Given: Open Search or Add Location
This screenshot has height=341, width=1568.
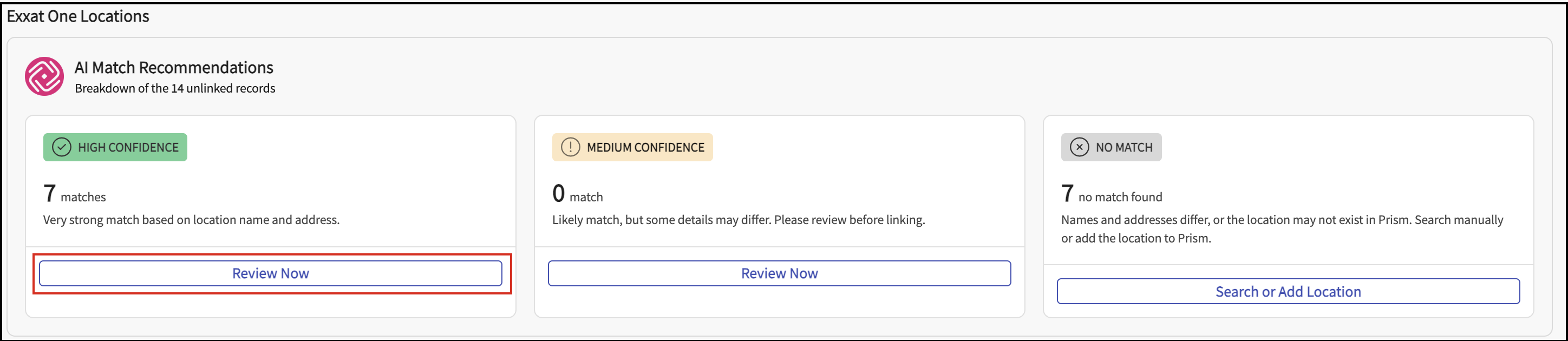Looking at the screenshot, I should pyautogui.click(x=1288, y=292).
